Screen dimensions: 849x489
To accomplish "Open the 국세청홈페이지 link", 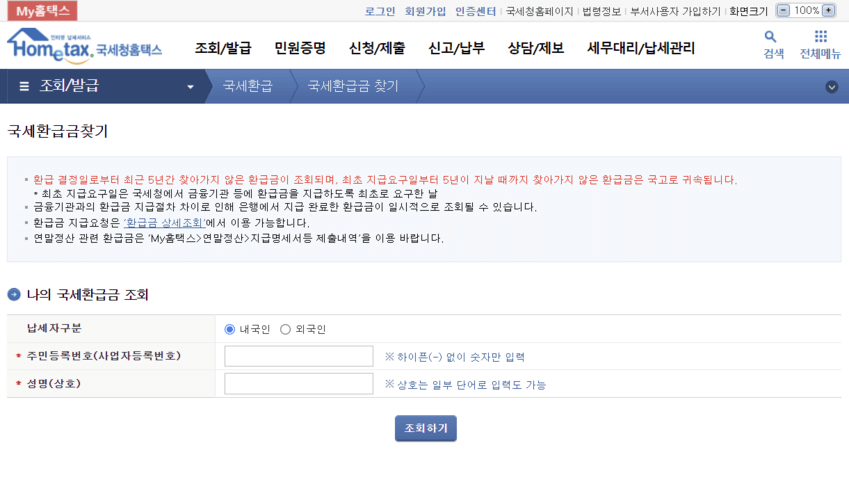I will coord(539,11).
